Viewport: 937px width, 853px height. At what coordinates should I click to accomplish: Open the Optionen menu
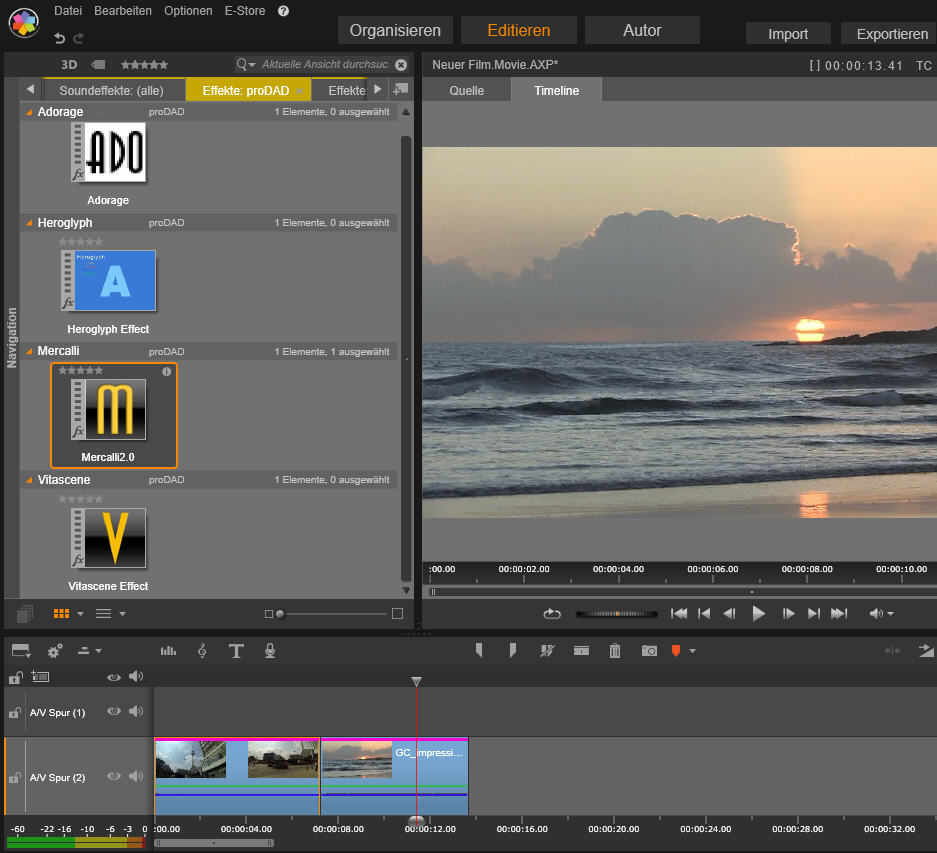point(188,11)
